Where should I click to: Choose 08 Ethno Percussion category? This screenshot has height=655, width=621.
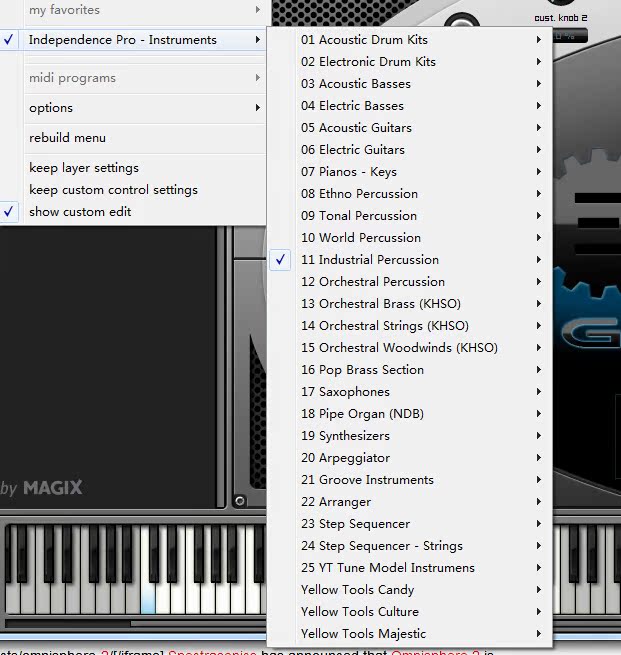point(410,194)
